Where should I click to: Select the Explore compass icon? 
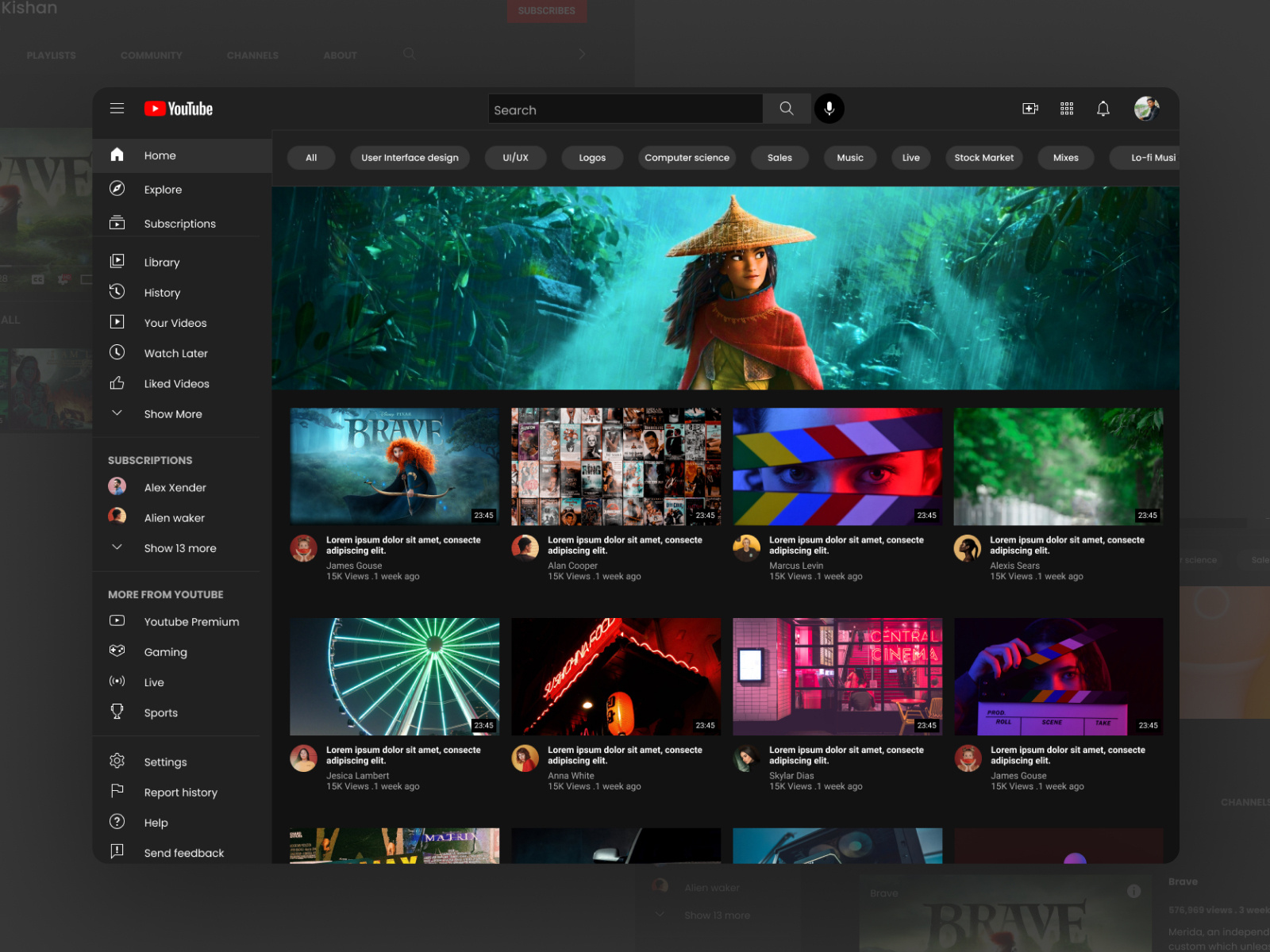[x=117, y=189]
